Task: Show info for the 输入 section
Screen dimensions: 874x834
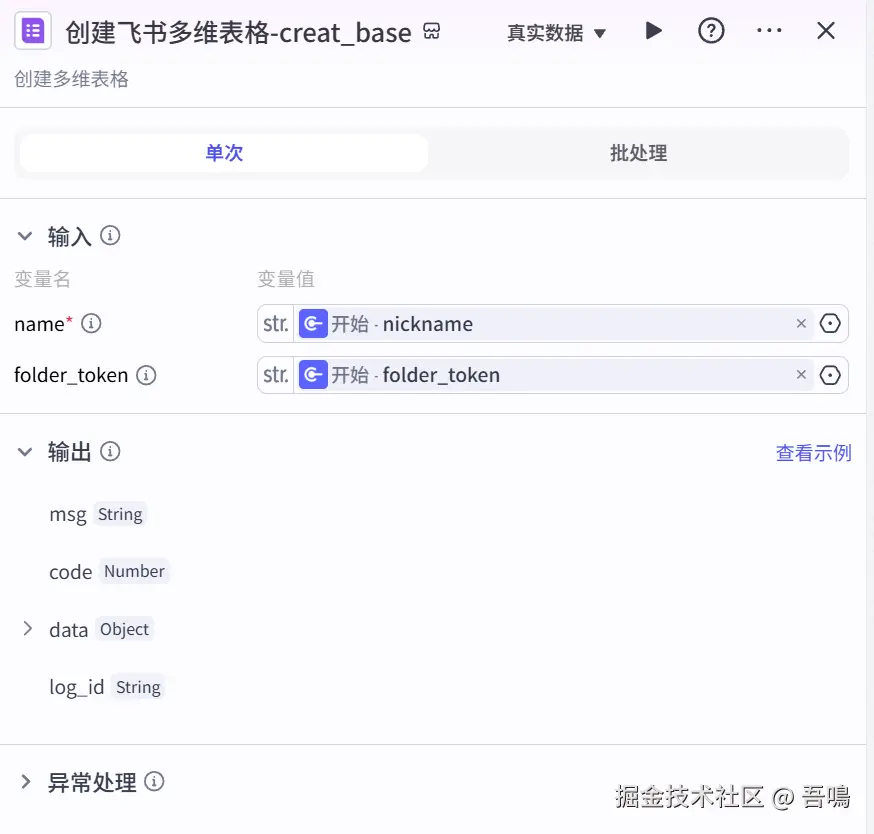Action: [x=110, y=236]
